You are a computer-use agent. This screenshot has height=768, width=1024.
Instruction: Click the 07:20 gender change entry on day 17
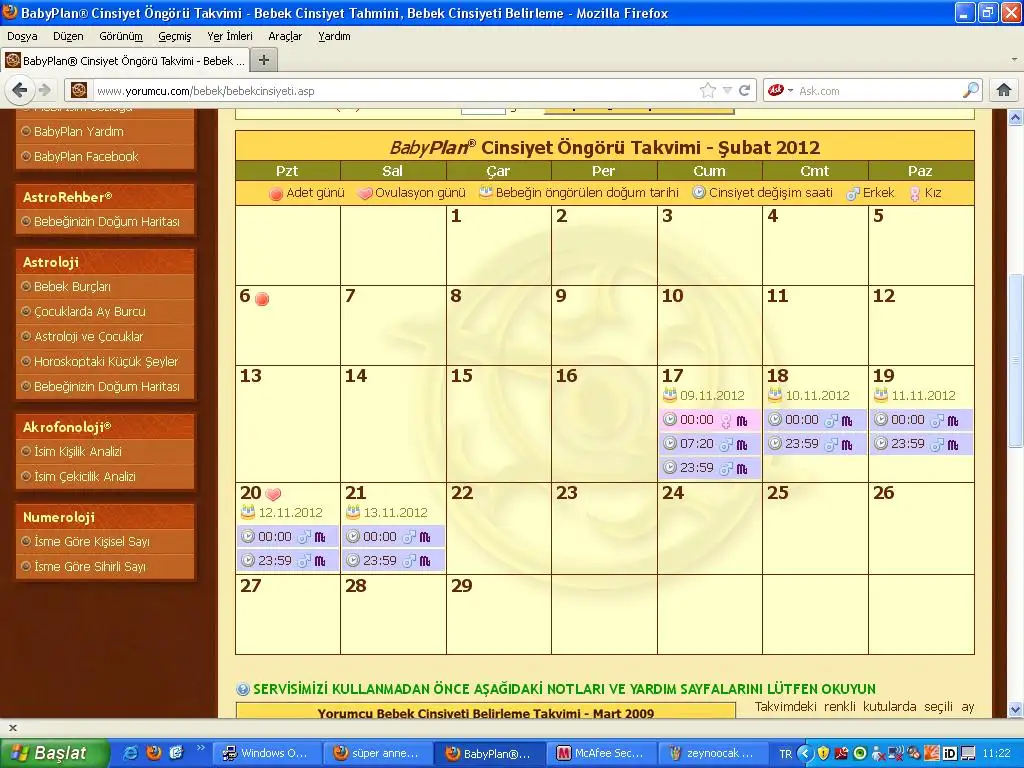coord(709,444)
